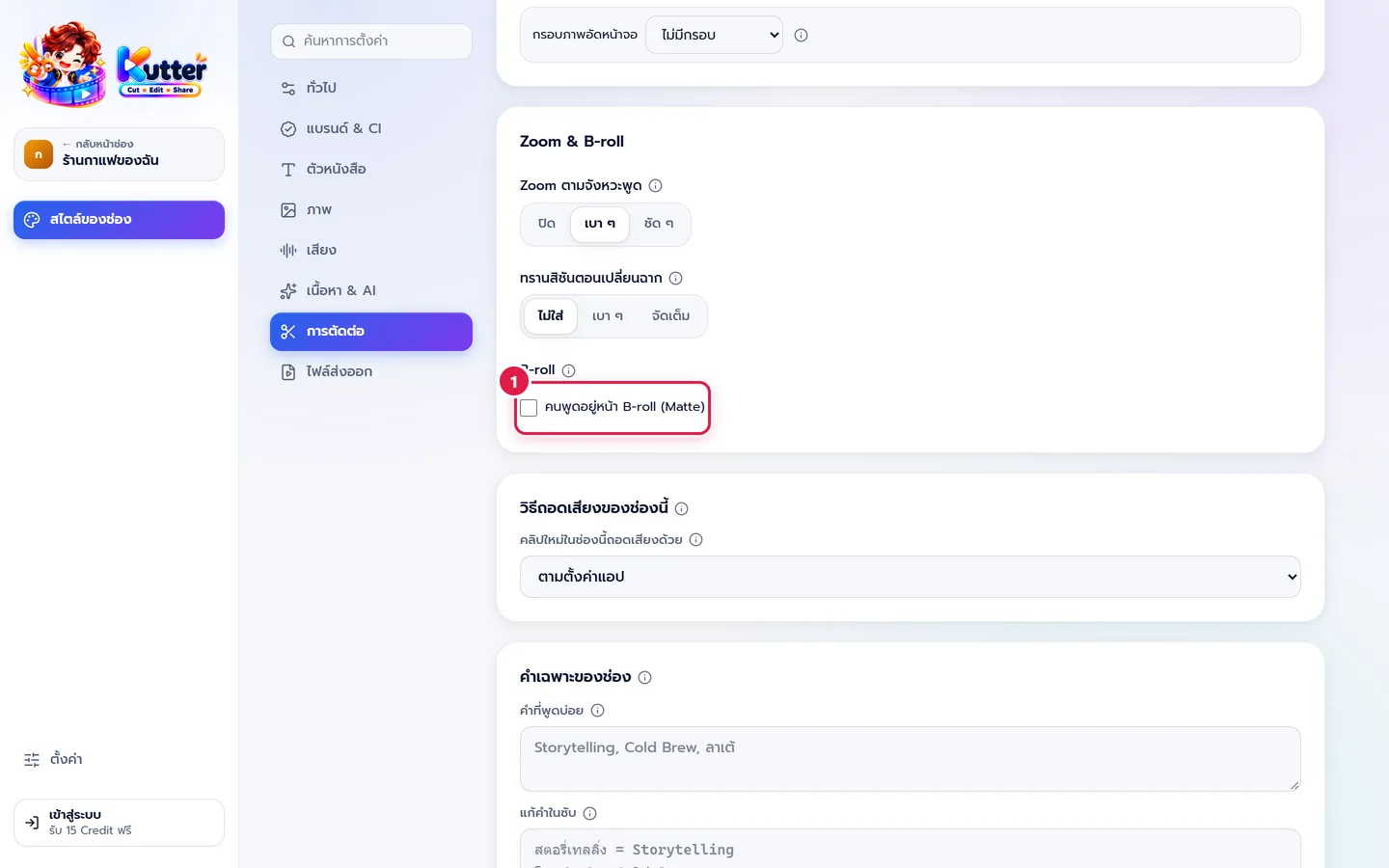Screen dimensions: 1389x868
Task: Click the Kutter logo in sidebar
Action: coord(114,65)
